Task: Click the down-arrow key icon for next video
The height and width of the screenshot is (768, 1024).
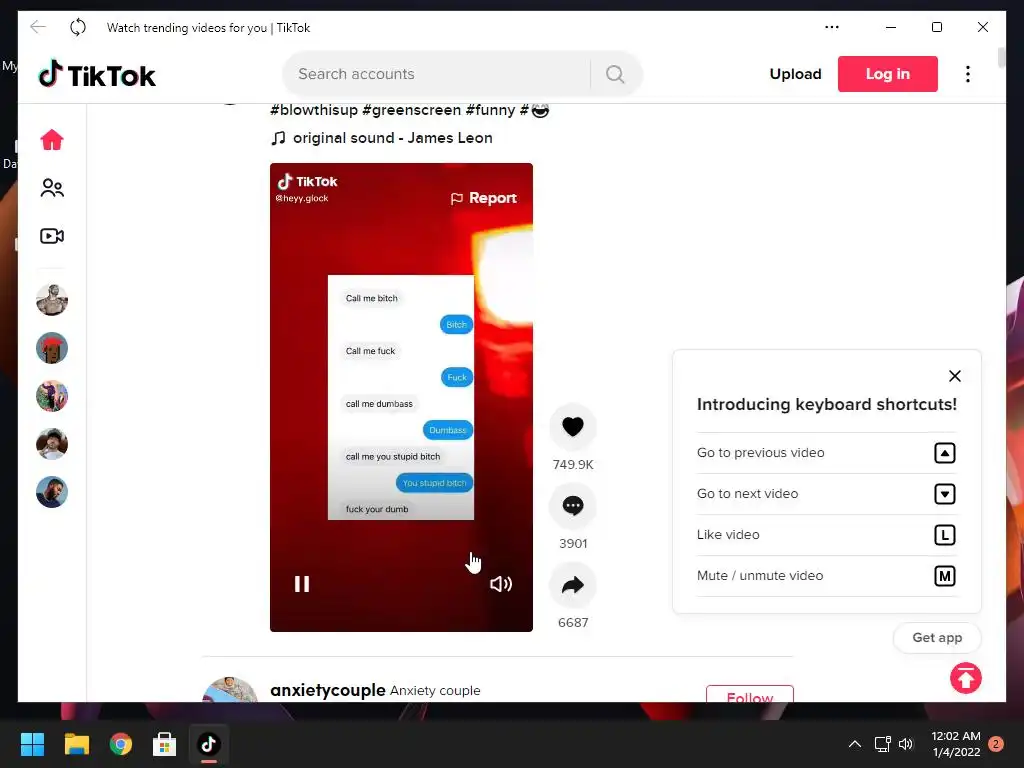Action: pyautogui.click(x=944, y=494)
